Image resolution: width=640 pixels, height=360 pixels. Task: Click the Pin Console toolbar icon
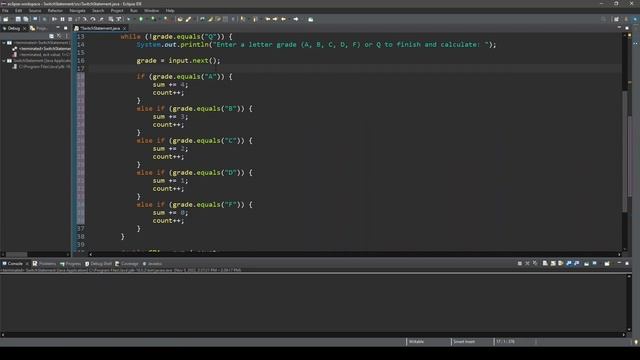[x=587, y=264]
